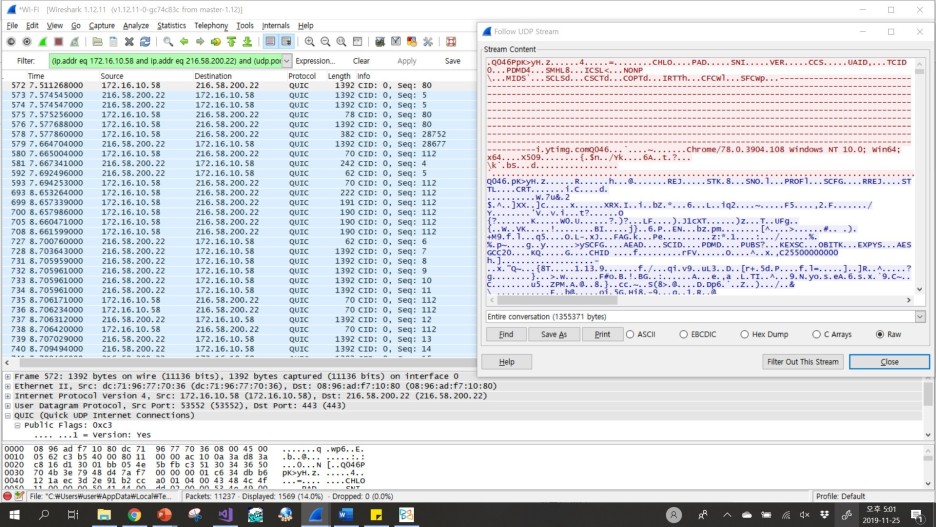Toggle packet list colorization
The height and width of the screenshot is (527, 936).
270,42
